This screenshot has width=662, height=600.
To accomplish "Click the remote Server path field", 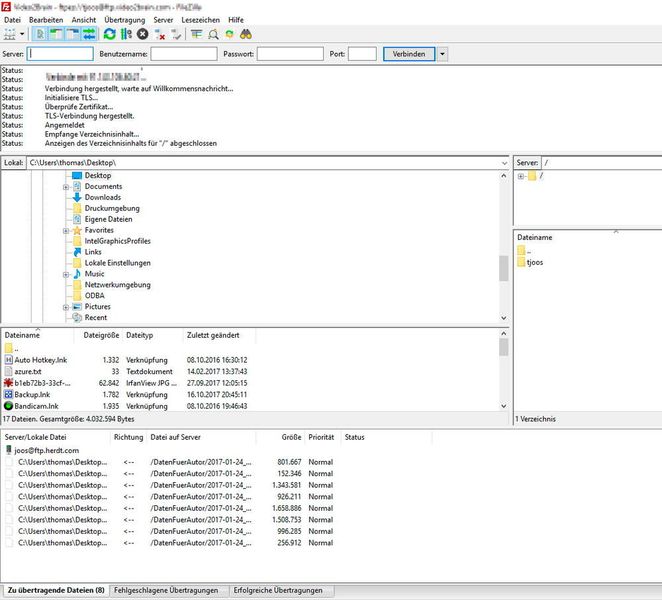I will point(602,163).
